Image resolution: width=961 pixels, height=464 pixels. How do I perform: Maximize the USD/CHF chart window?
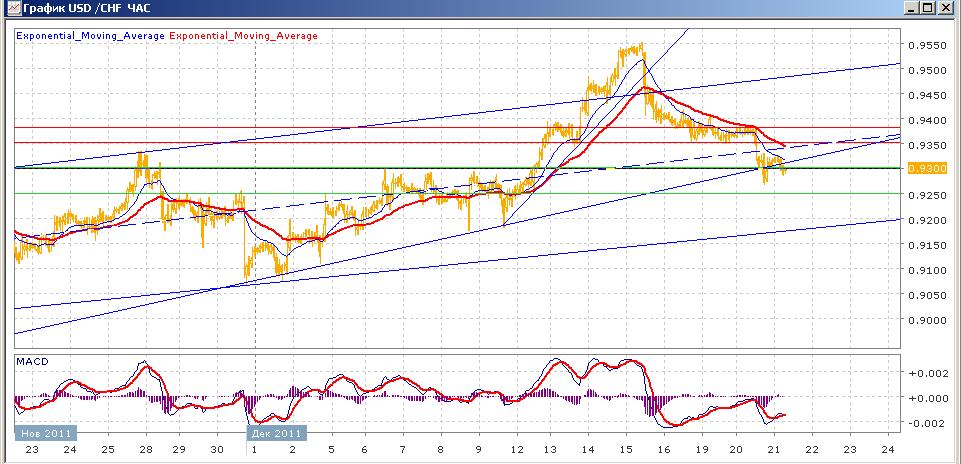(928, 8)
